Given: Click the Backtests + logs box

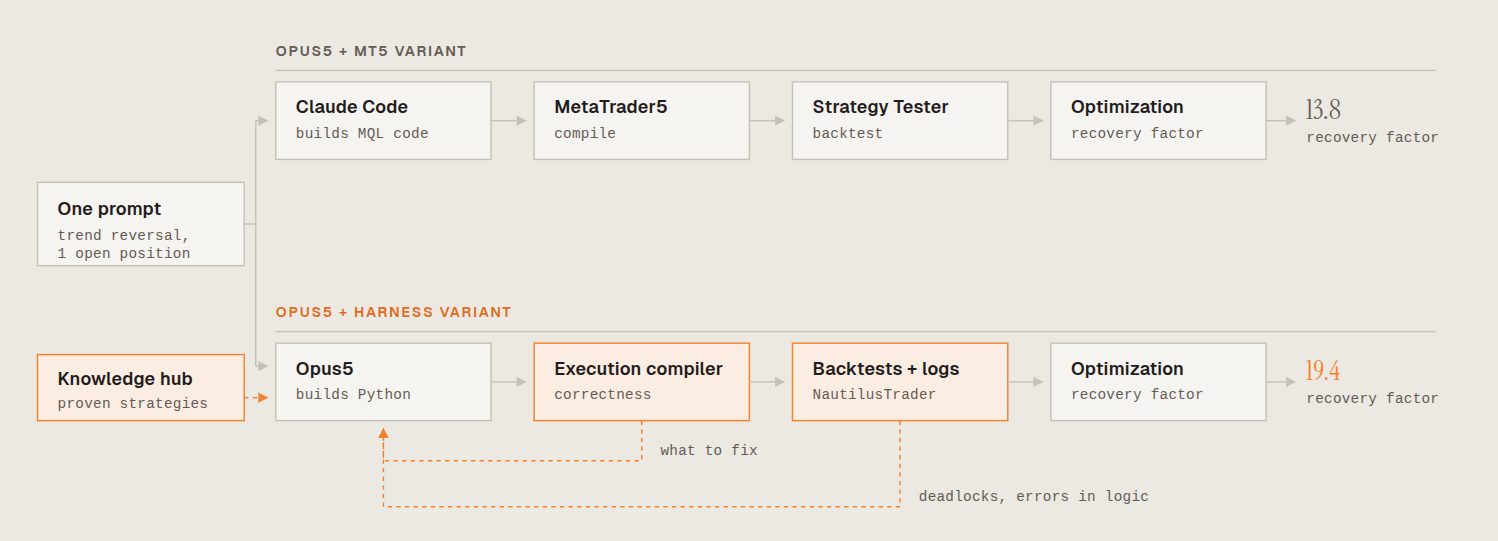Looking at the screenshot, I should (900, 382).
